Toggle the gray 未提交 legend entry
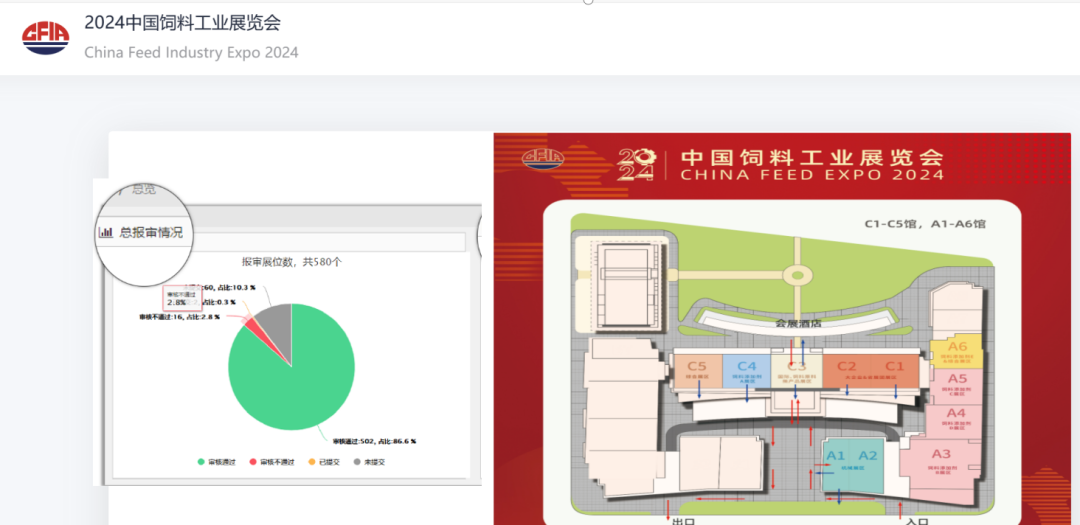 [368, 462]
